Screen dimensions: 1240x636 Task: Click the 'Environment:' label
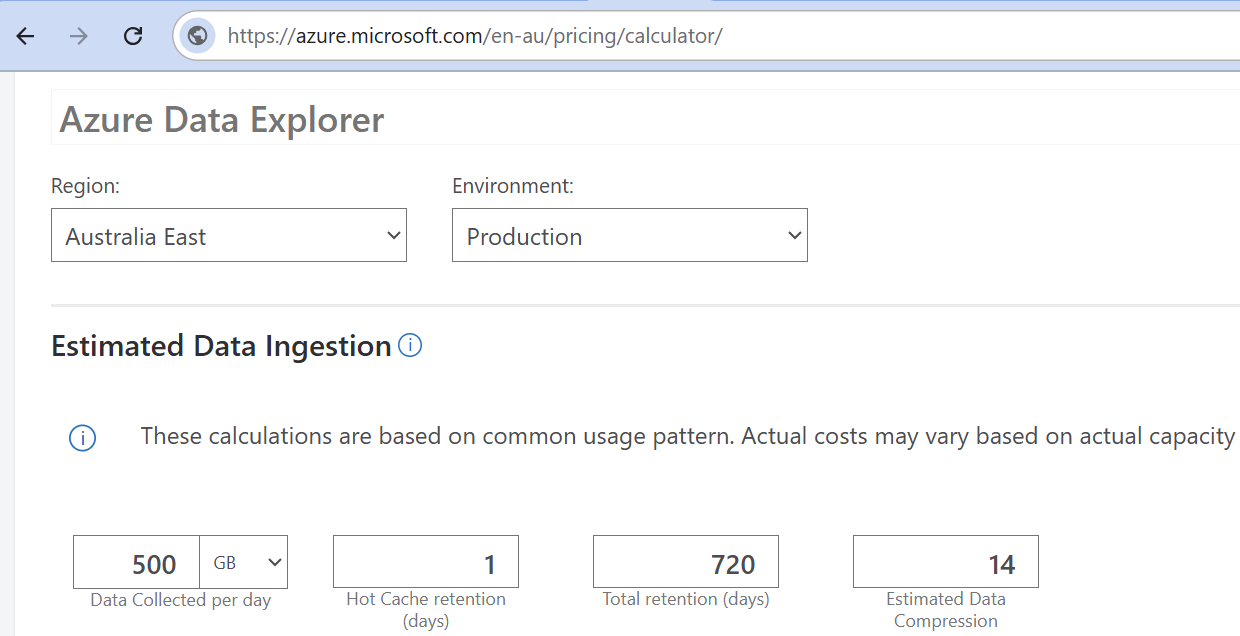click(513, 186)
